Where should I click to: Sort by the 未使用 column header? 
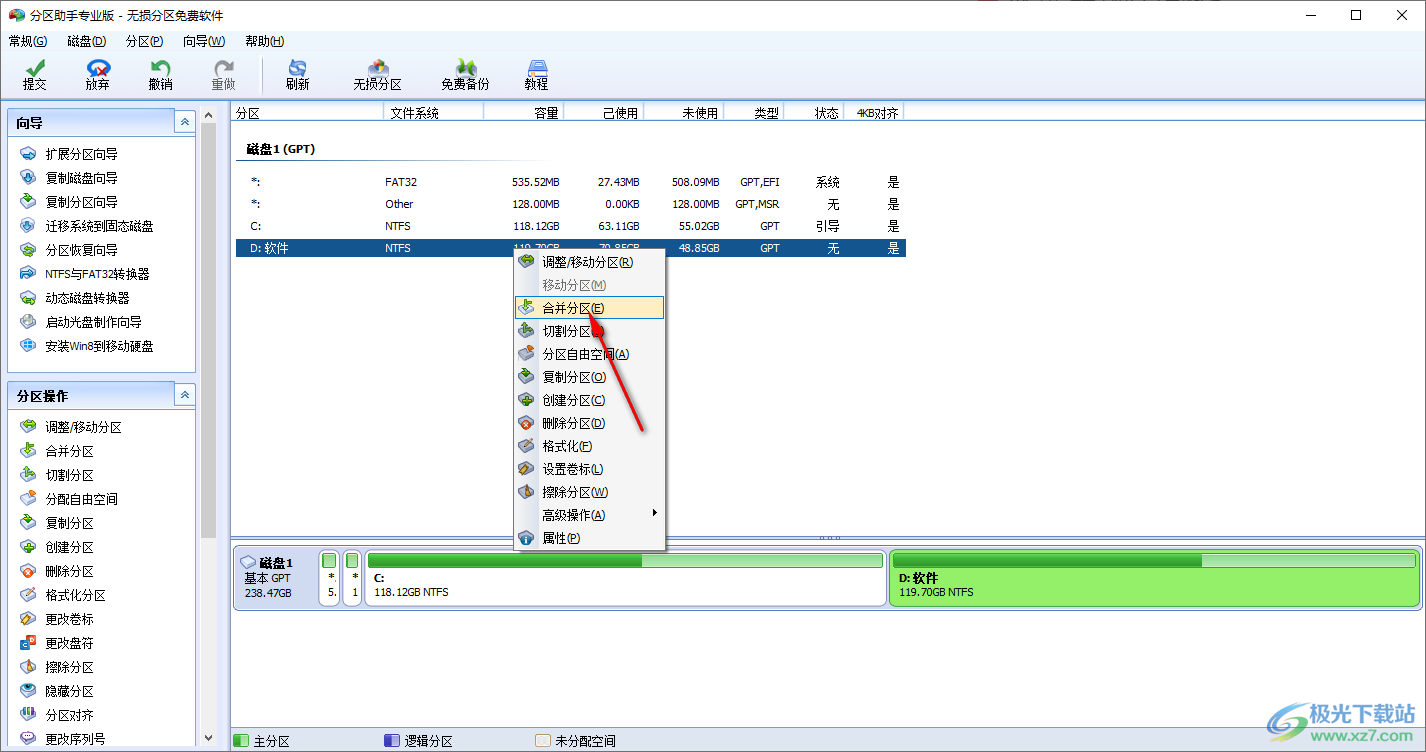(x=684, y=113)
